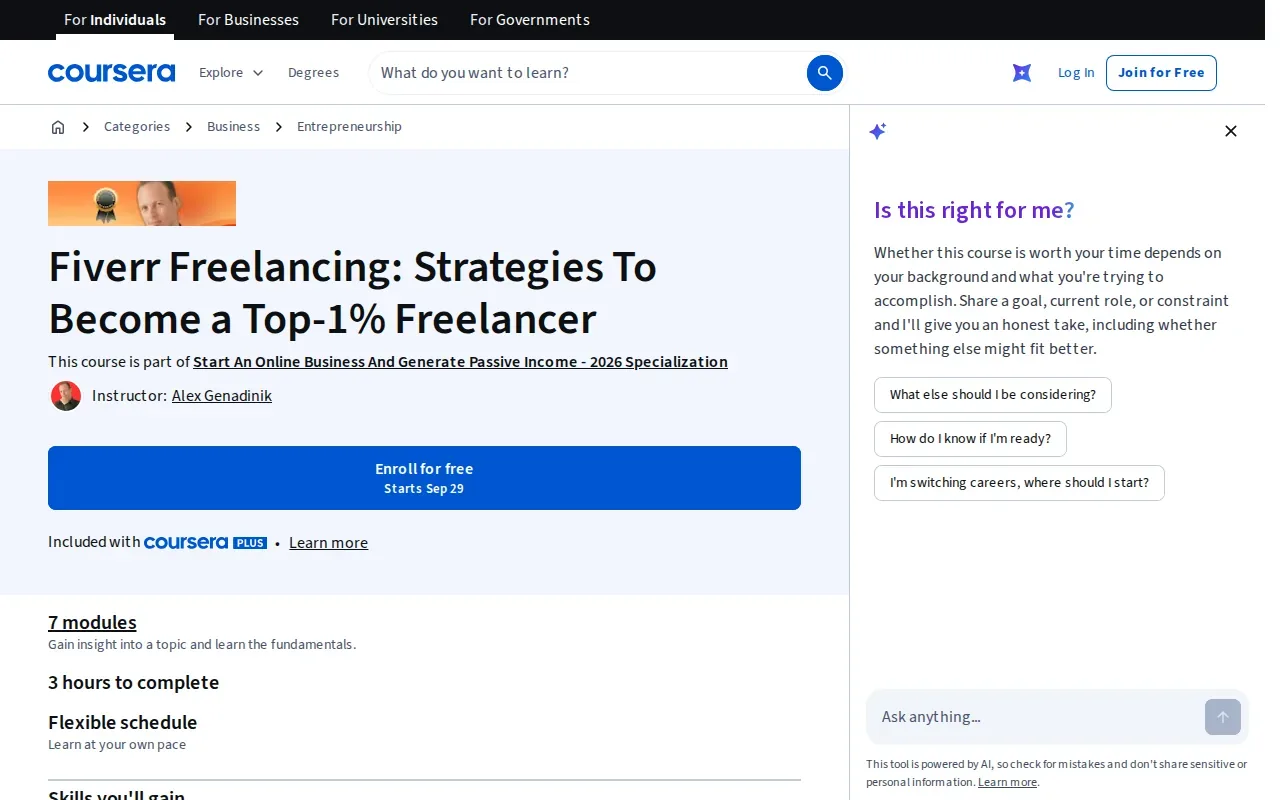Viewport: 1280px width, 800px height.
Task: Go to the home breadcrumb icon
Action: 58,127
